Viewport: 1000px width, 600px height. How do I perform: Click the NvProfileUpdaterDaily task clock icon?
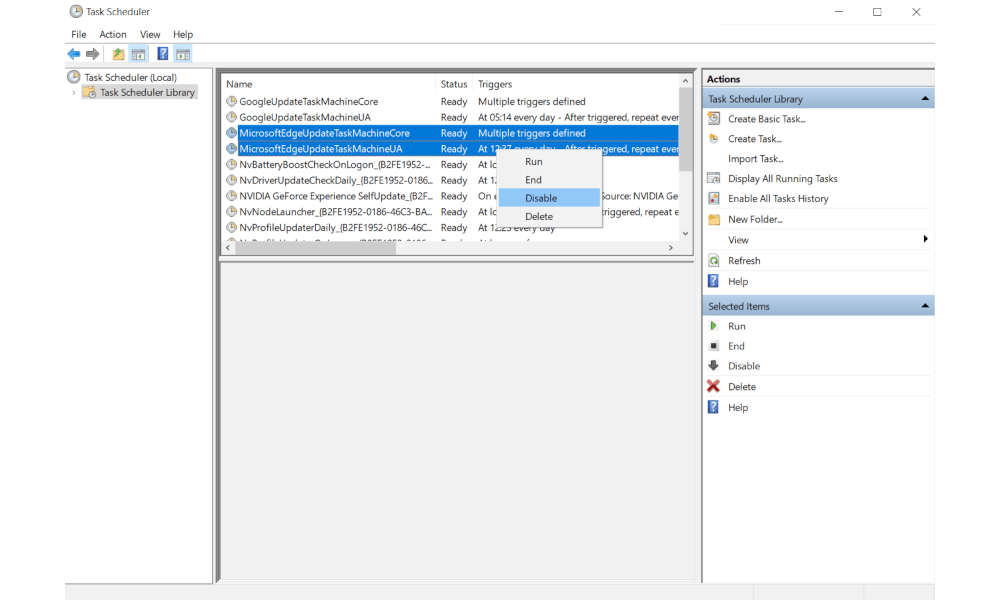232,228
